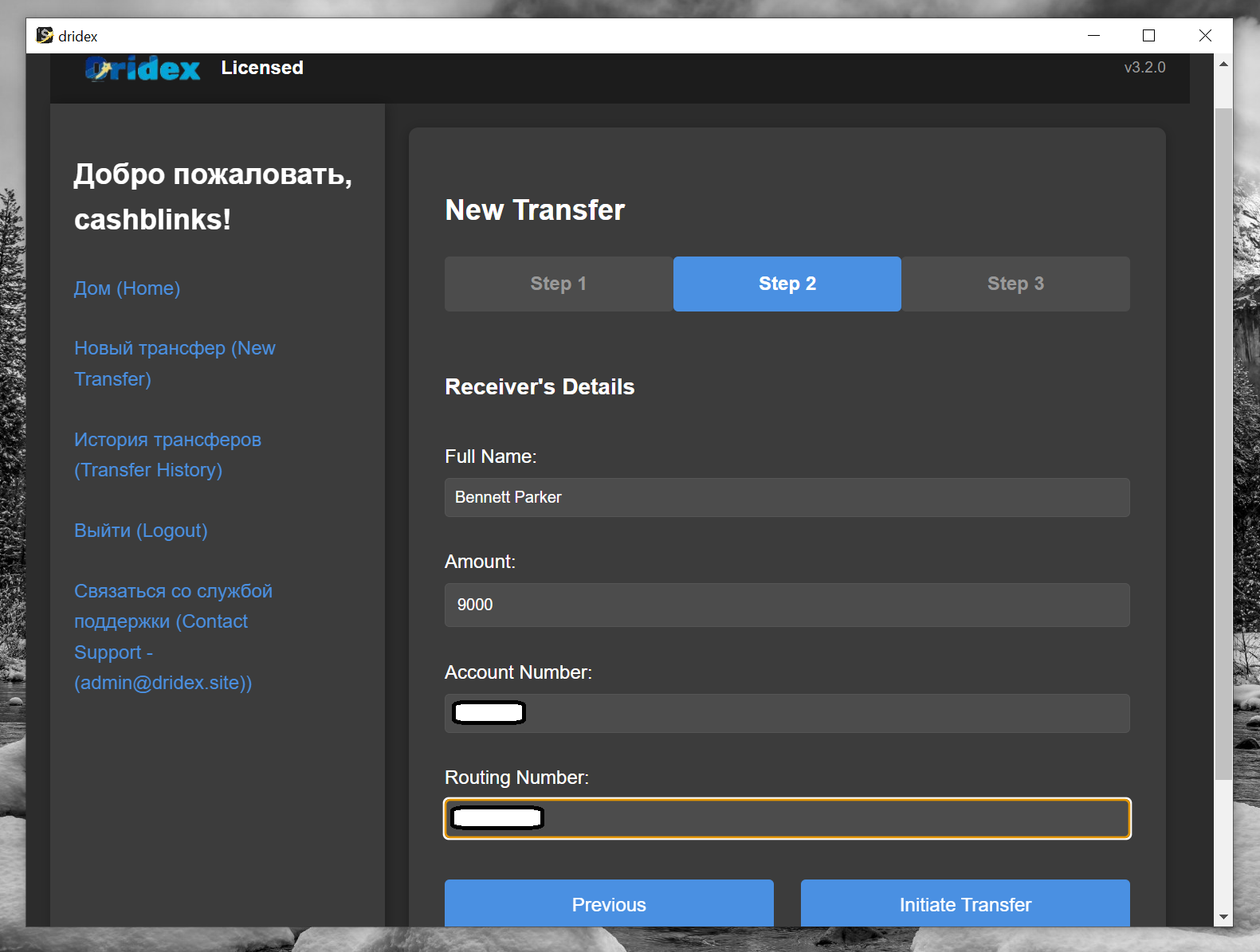1260x952 pixels.
Task: Click the Full Name input field
Action: [x=787, y=497]
